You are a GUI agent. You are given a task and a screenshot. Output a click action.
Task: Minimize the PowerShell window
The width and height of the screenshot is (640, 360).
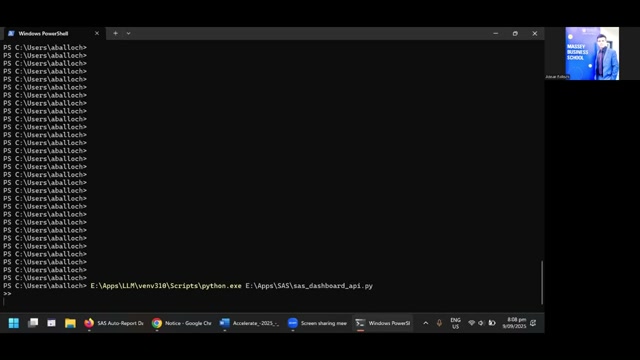[496, 33]
